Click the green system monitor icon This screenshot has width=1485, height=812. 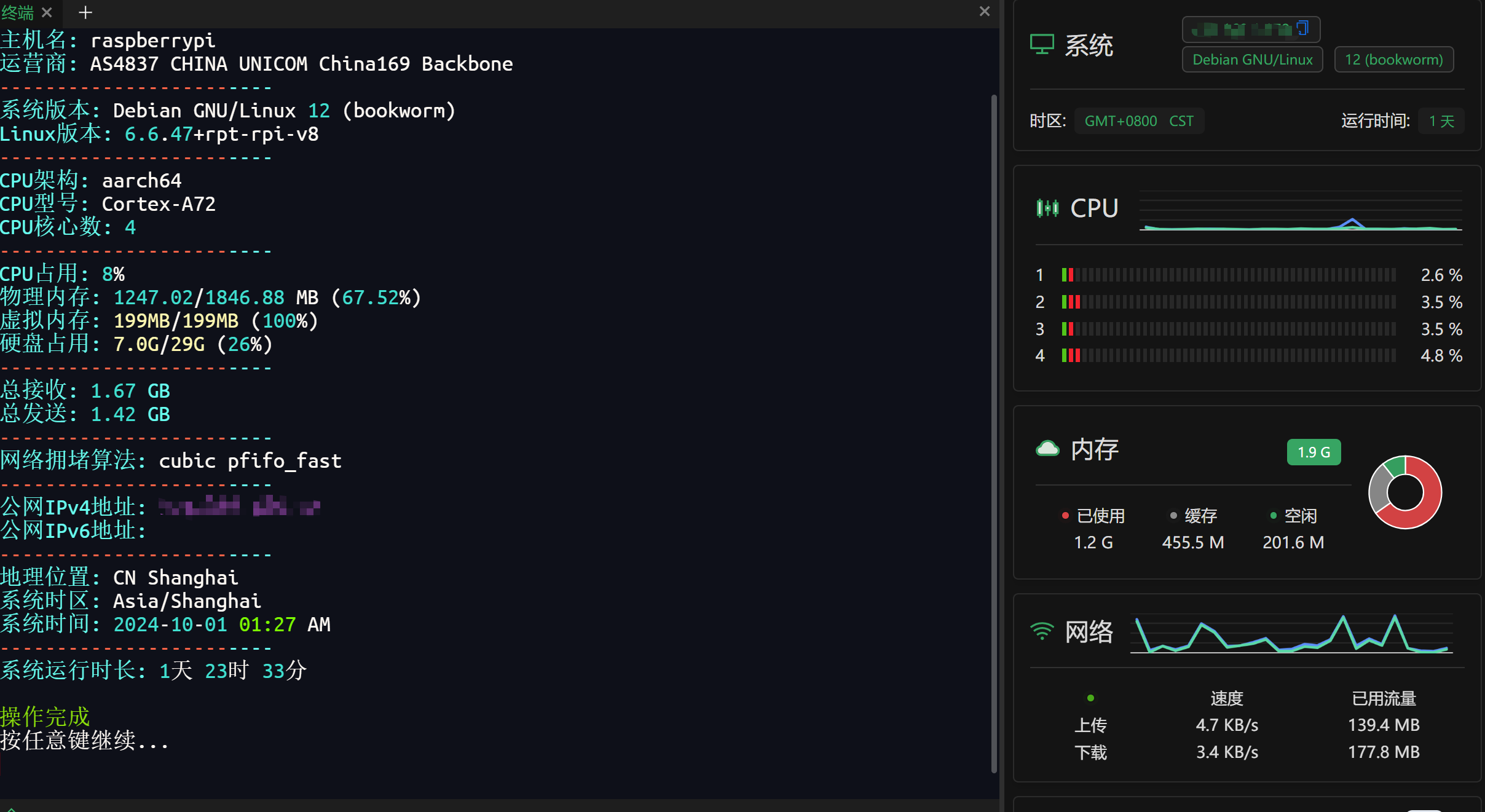[x=1042, y=45]
